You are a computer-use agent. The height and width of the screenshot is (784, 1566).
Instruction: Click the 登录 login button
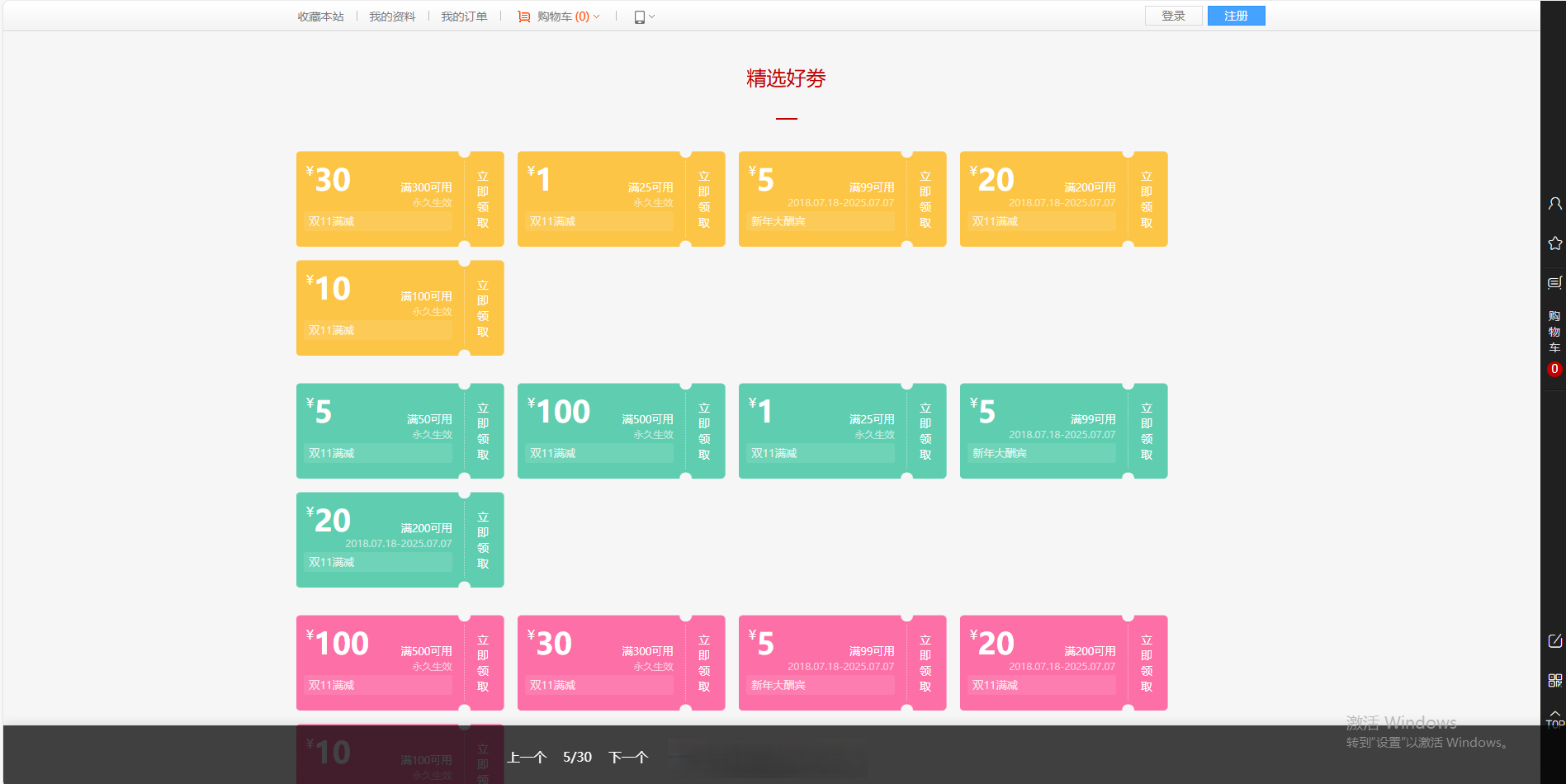coord(1173,16)
